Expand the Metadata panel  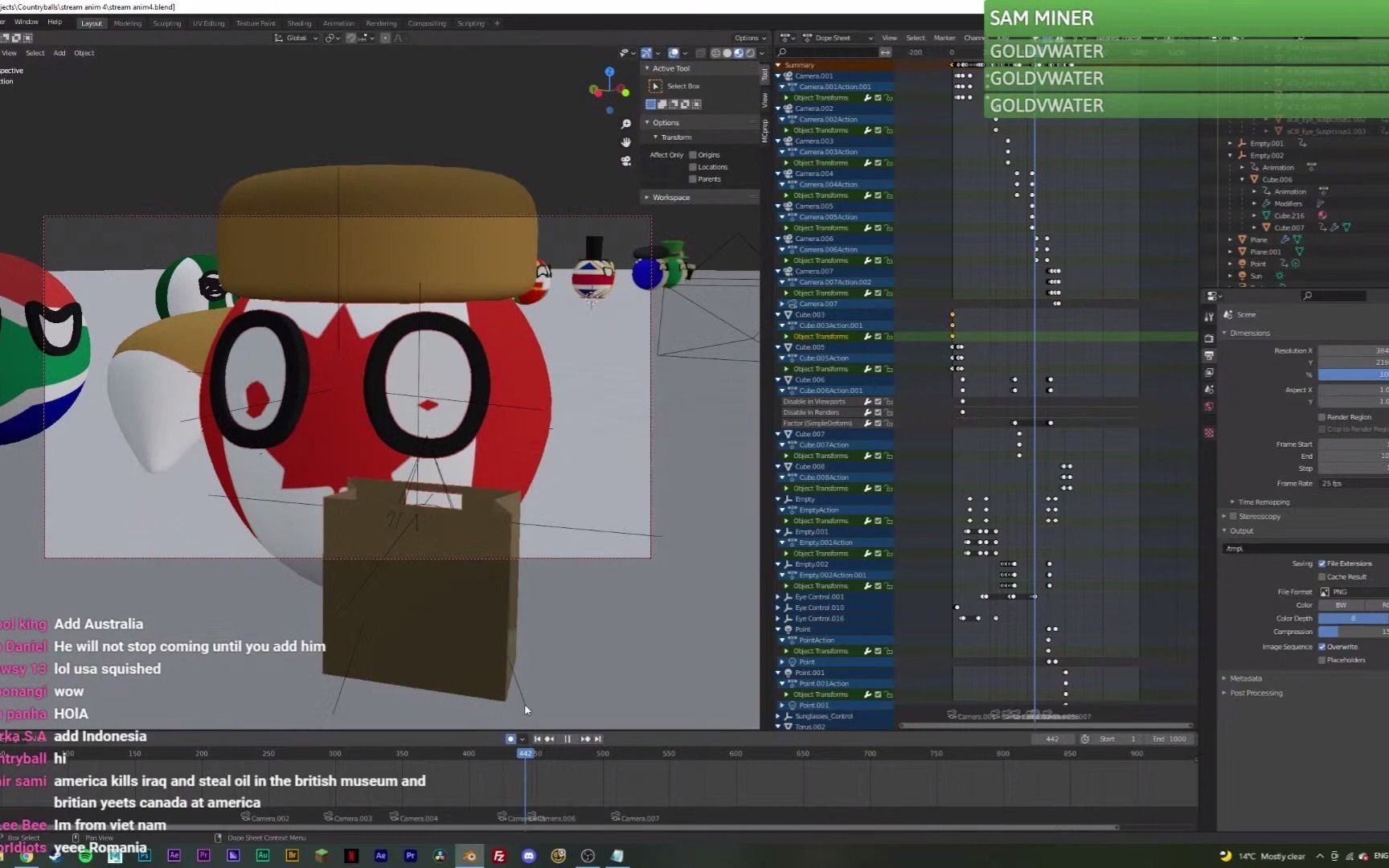point(1224,678)
